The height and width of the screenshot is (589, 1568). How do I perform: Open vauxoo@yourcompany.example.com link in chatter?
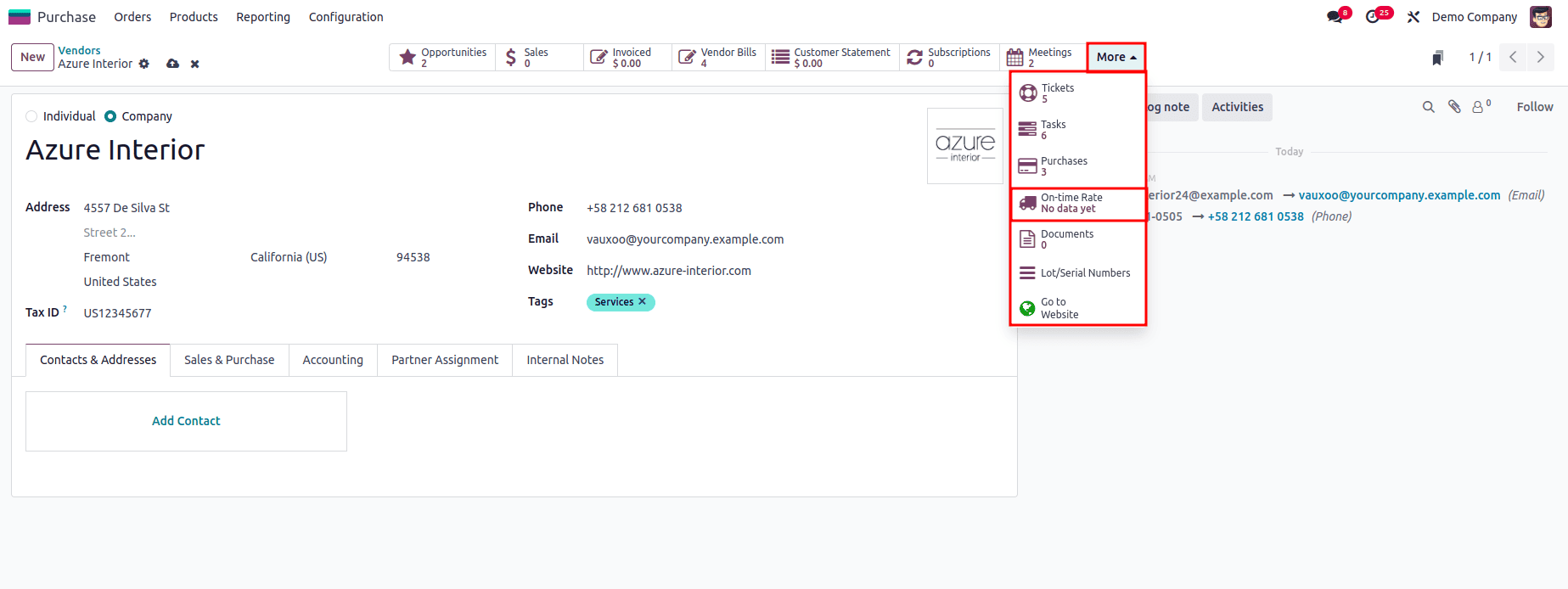click(1399, 195)
